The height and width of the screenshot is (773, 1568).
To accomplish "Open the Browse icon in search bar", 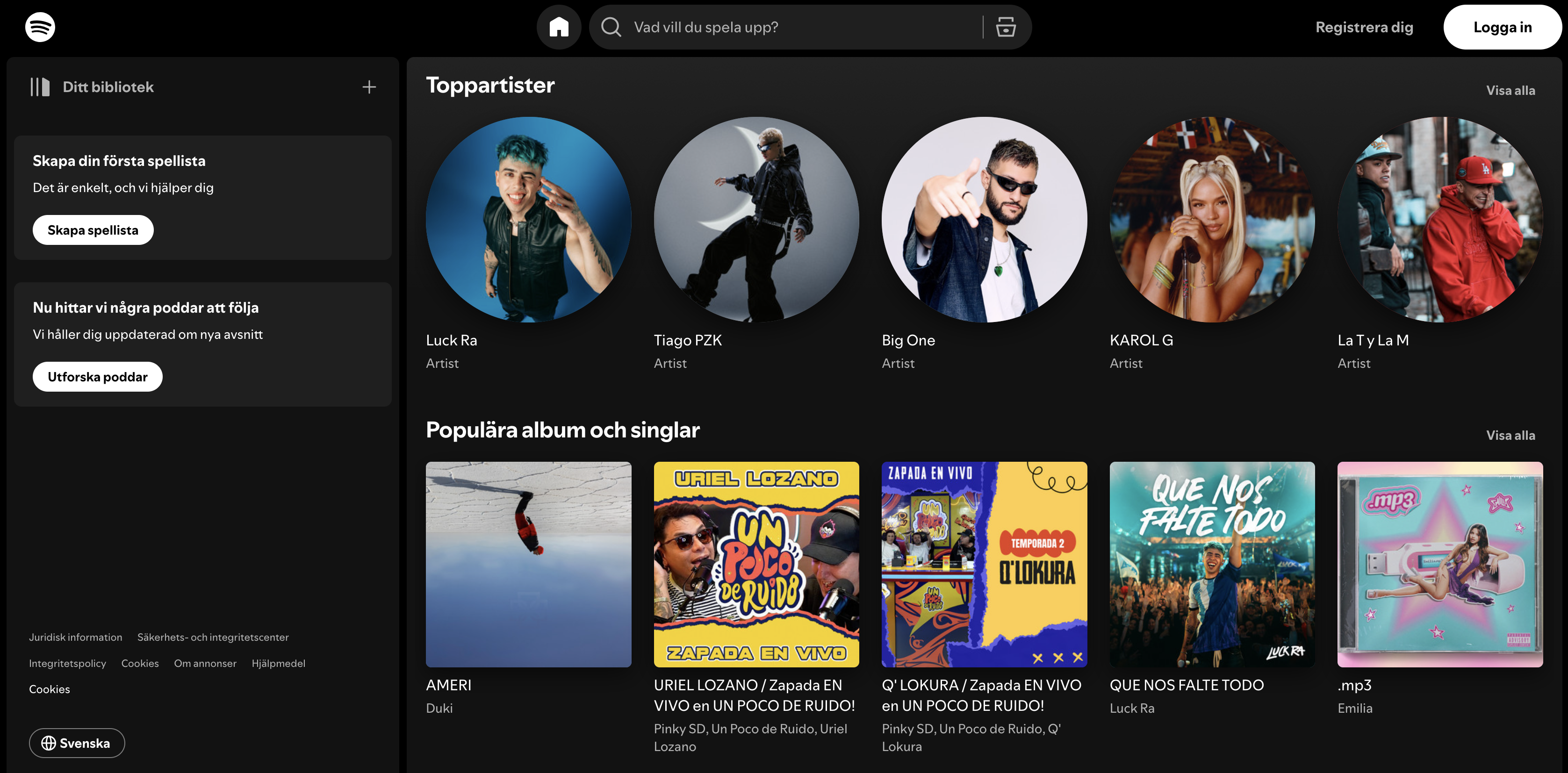I will pos(1005,28).
